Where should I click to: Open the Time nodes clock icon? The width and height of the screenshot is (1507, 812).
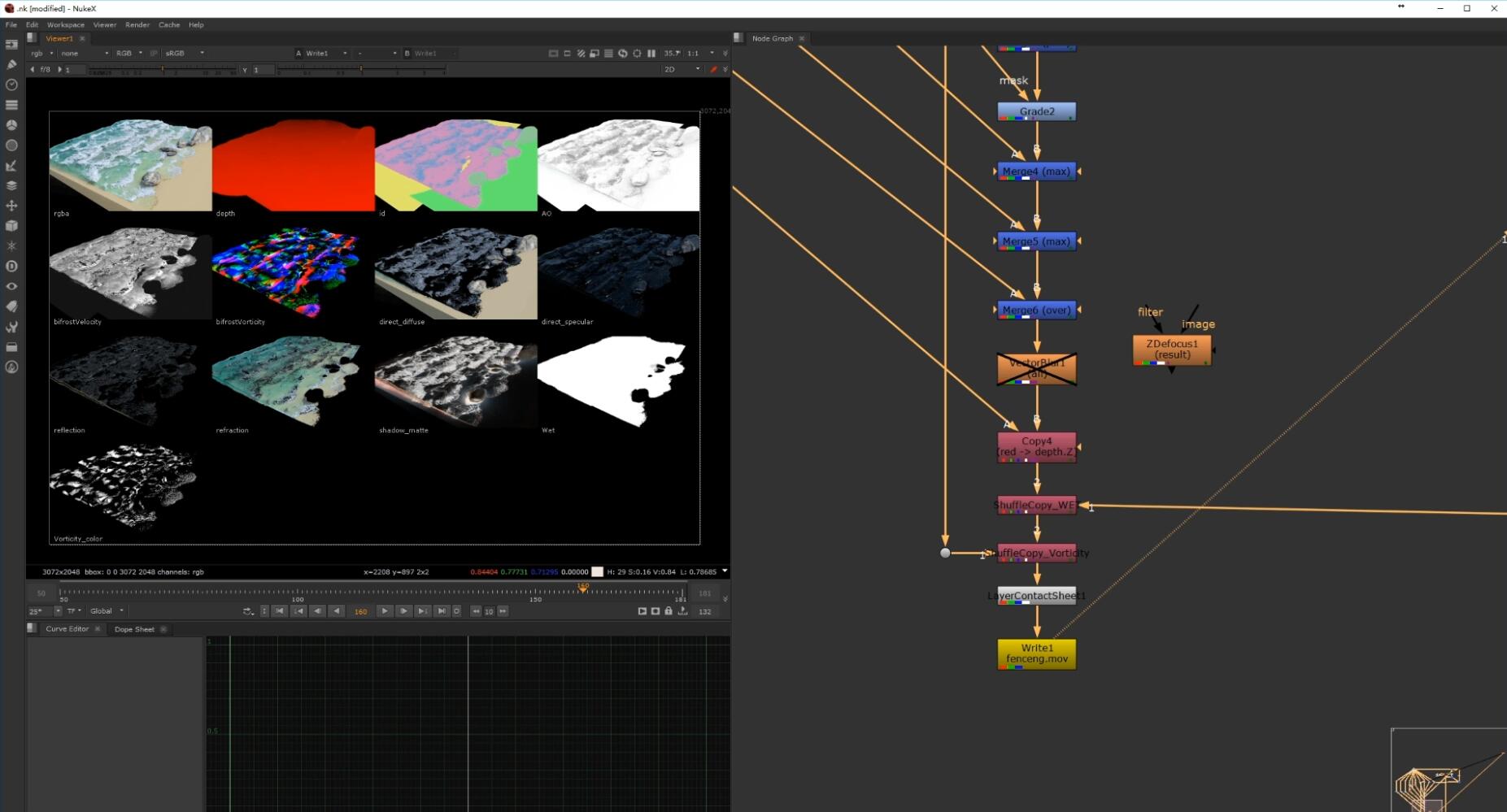point(11,85)
